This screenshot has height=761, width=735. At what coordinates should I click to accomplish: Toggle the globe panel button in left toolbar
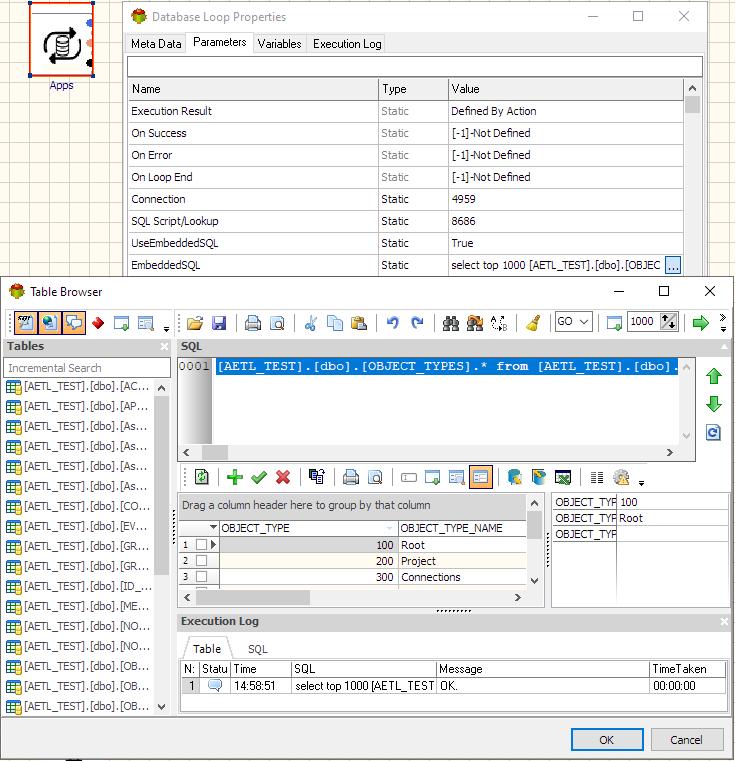[x=50, y=323]
